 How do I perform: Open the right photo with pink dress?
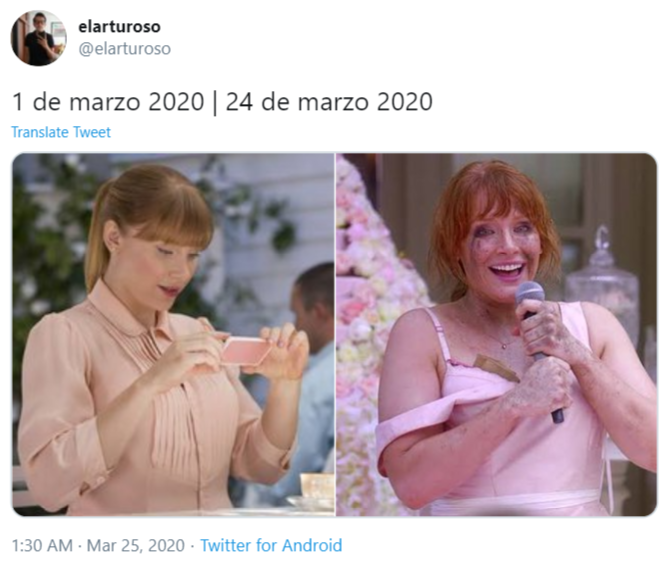[x=496, y=334]
